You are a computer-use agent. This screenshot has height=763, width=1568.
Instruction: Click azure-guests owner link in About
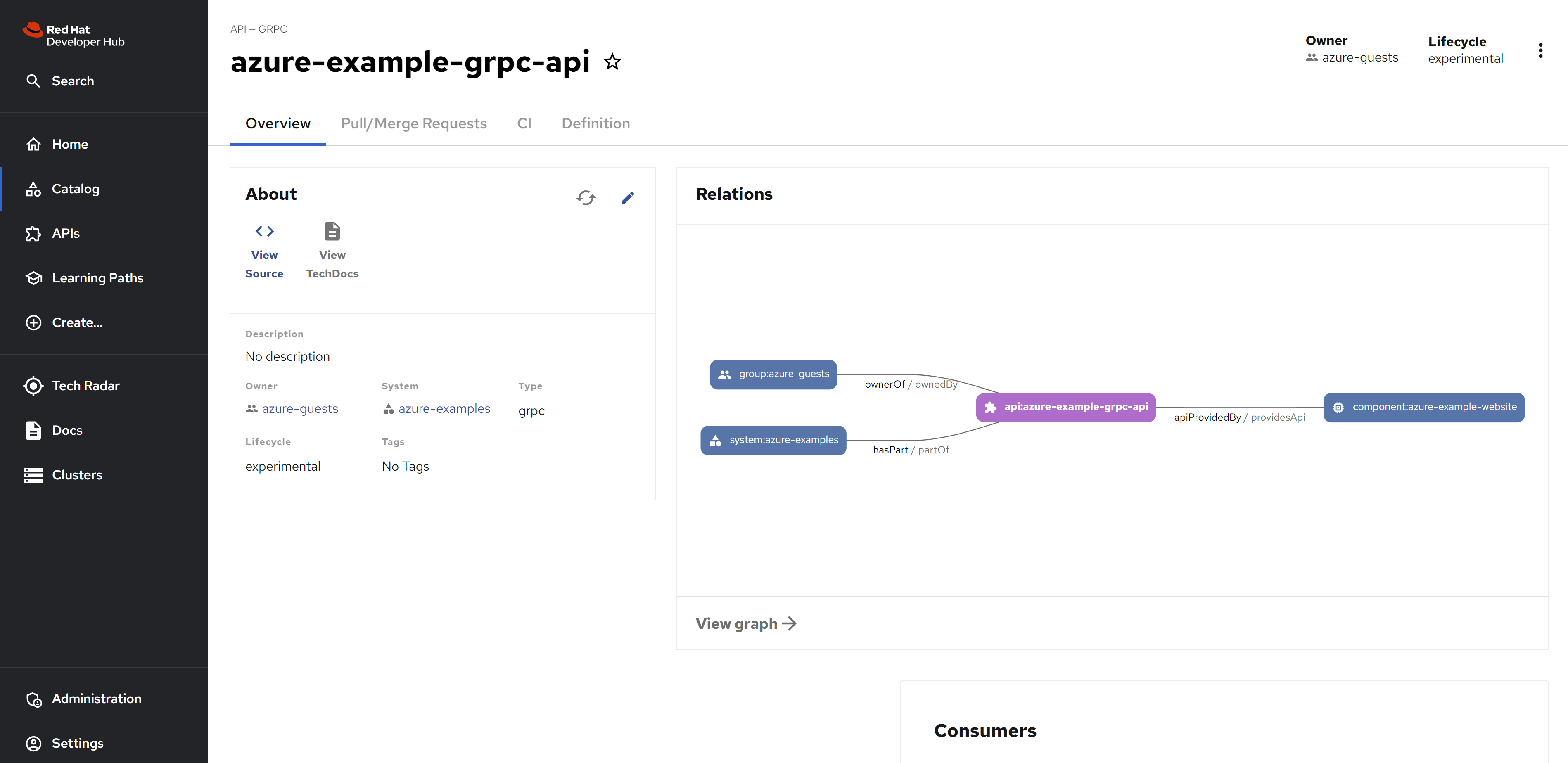(x=299, y=409)
